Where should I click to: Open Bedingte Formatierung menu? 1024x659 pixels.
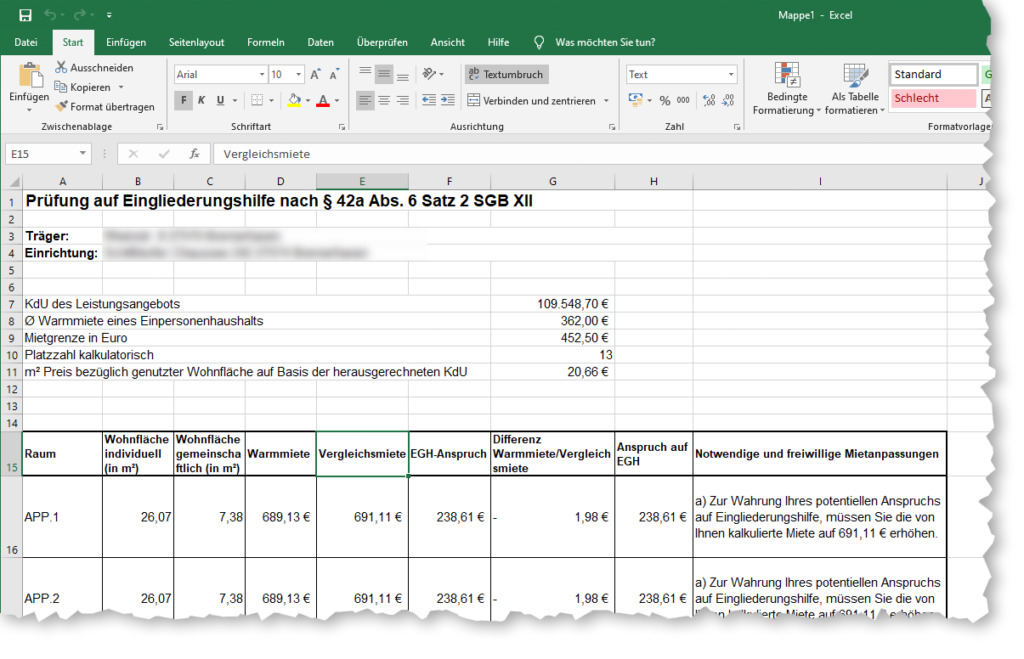[787, 90]
